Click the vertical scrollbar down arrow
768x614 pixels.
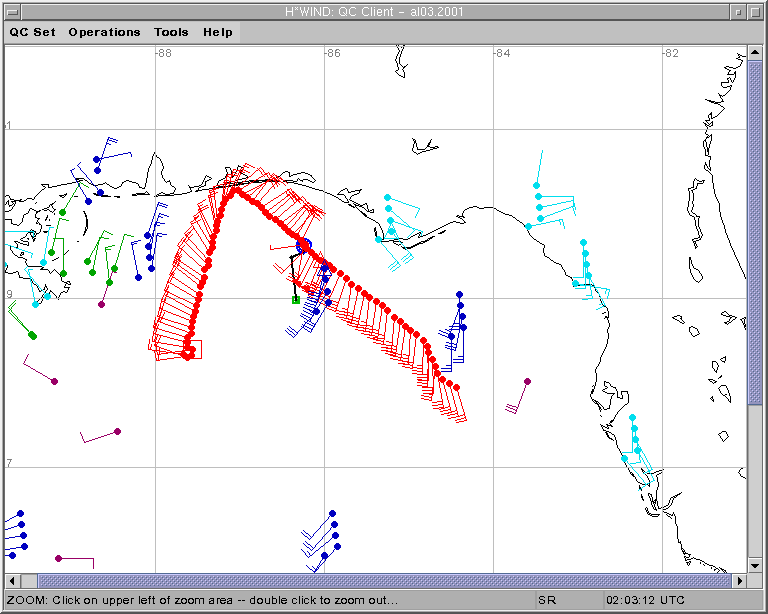click(755, 566)
